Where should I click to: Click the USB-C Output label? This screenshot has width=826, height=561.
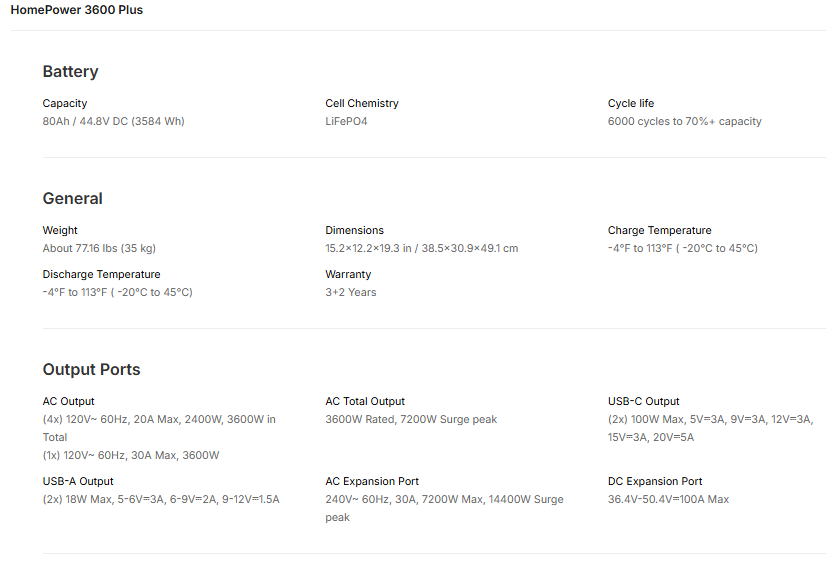[x=643, y=401]
